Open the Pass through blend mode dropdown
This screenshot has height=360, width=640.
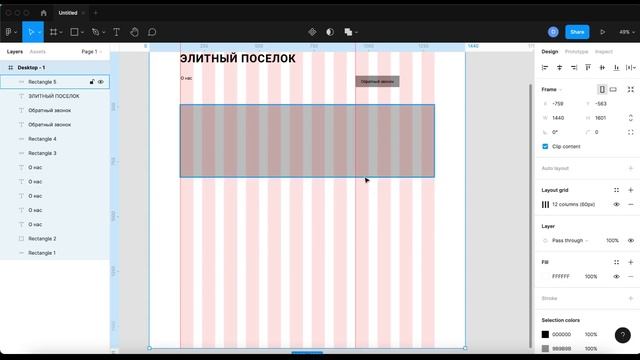click(x=570, y=240)
